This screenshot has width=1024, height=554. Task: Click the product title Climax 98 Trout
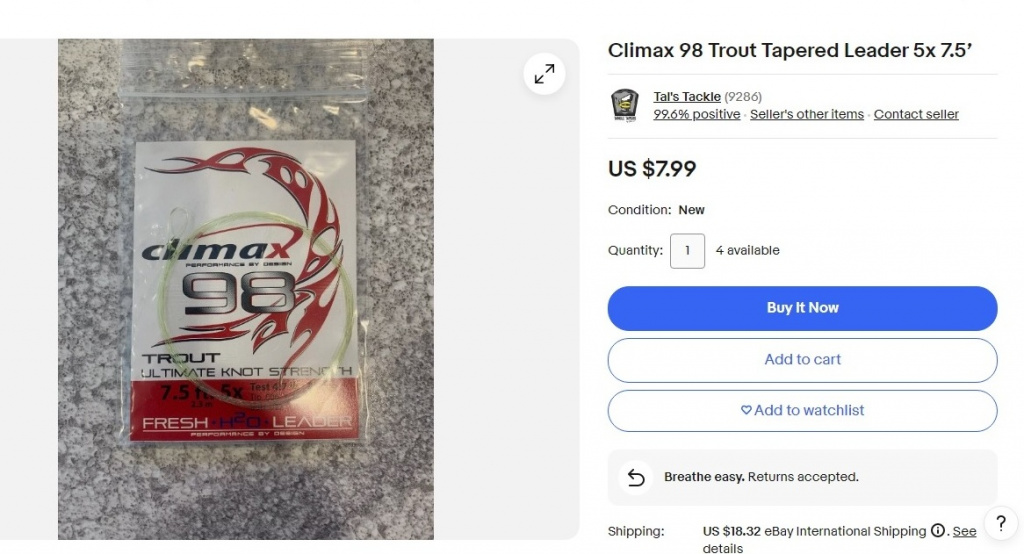pos(790,51)
